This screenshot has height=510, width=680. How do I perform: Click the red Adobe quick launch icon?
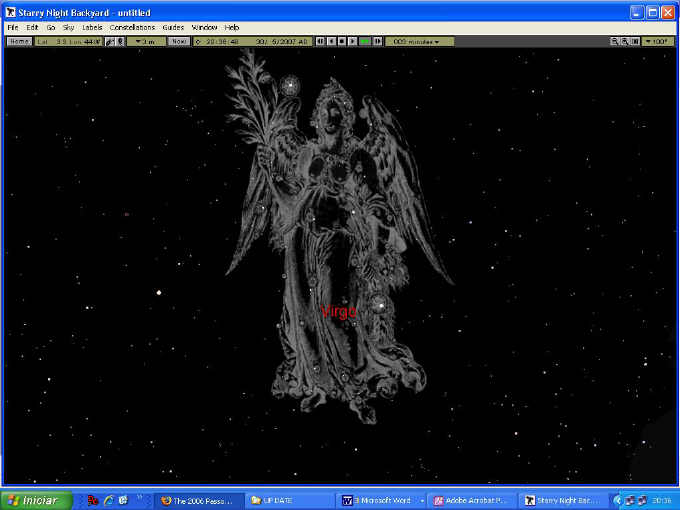93,500
